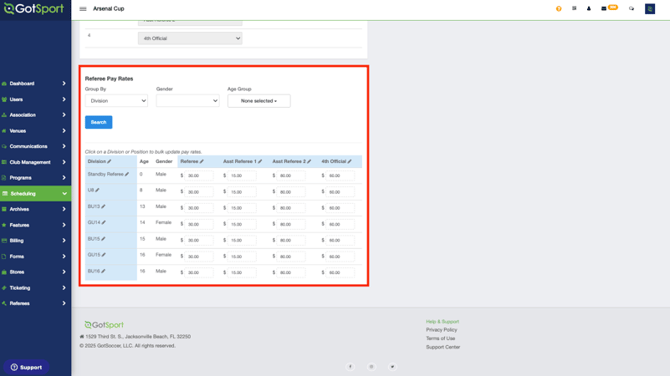Open Privacy Policy footer link
Image resolution: width=670 pixels, height=376 pixels.
(441, 330)
